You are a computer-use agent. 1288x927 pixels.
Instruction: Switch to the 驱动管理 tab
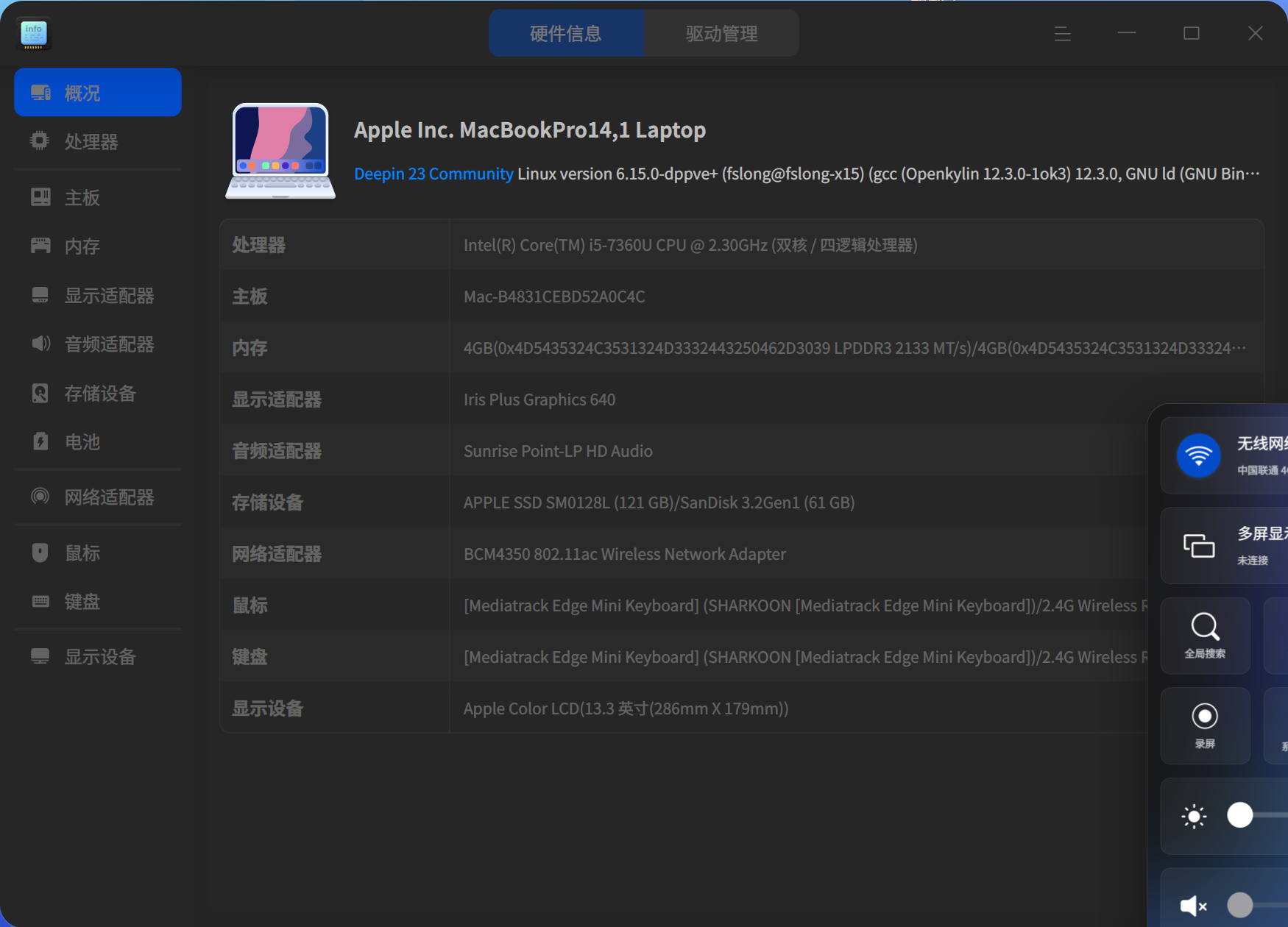[722, 33]
